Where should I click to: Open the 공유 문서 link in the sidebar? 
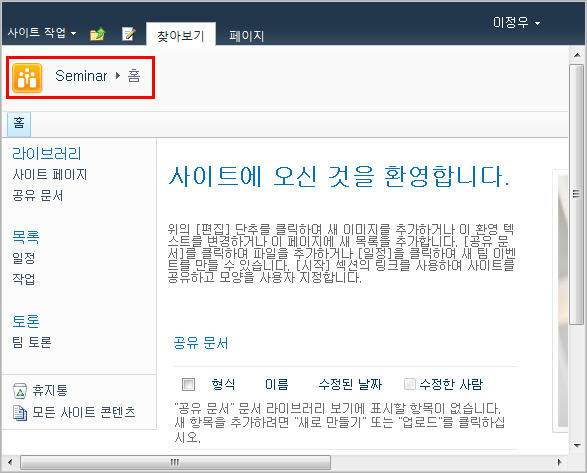click(x=38, y=195)
